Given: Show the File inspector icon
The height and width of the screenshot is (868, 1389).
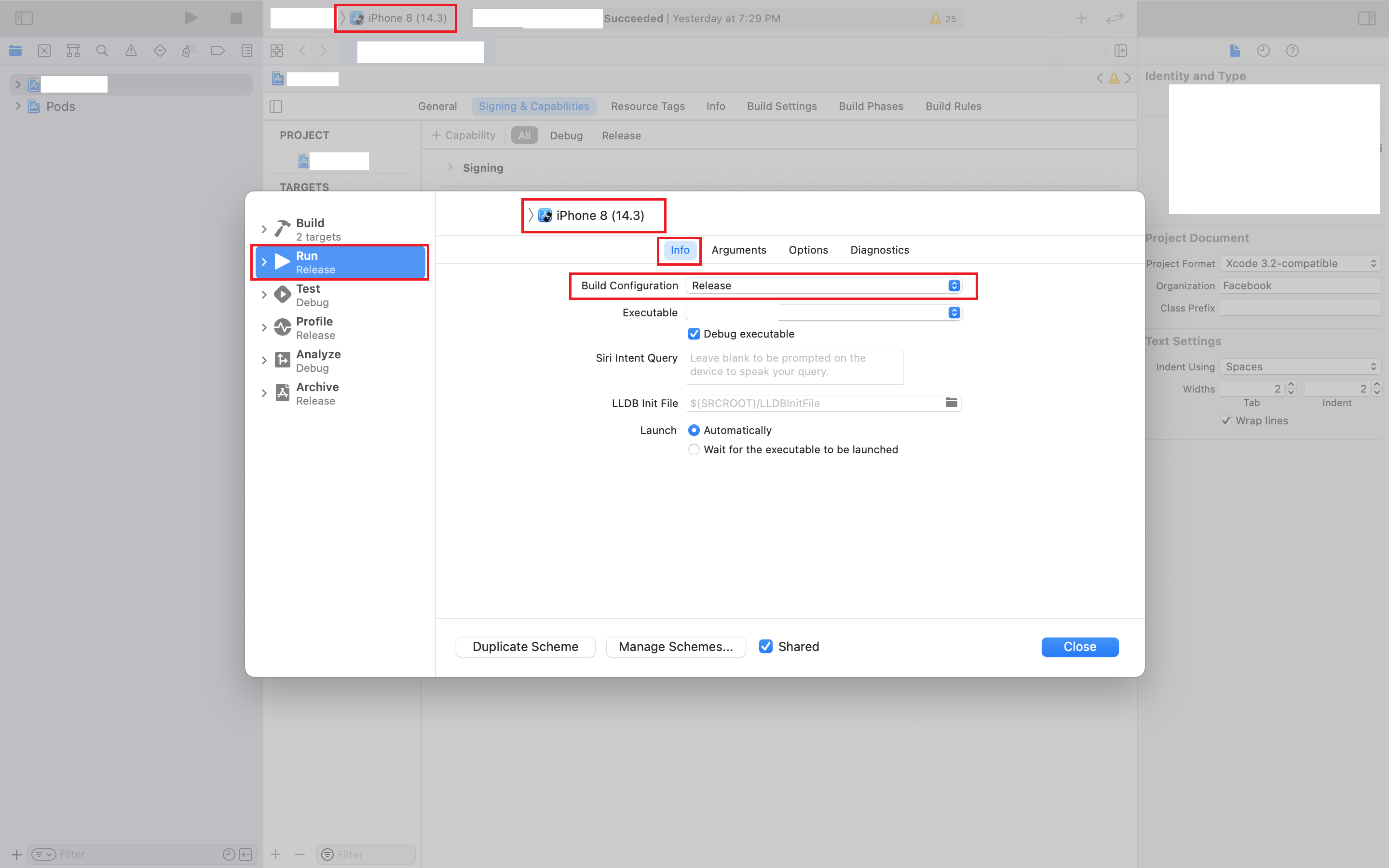Looking at the screenshot, I should click(x=1235, y=51).
